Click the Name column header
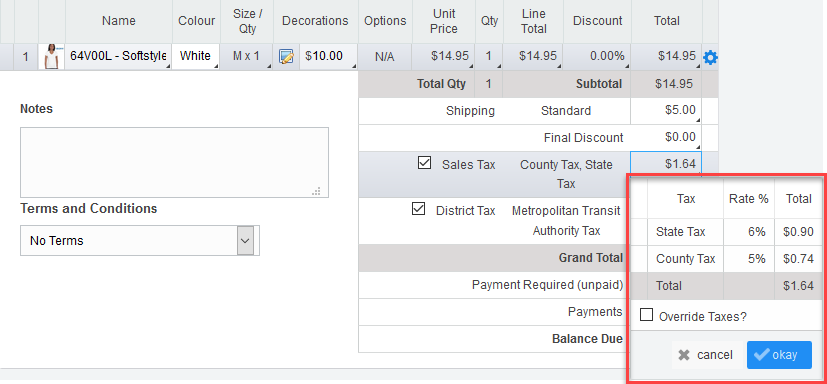This screenshot has height=384, width=827. (x=119, y=21)
